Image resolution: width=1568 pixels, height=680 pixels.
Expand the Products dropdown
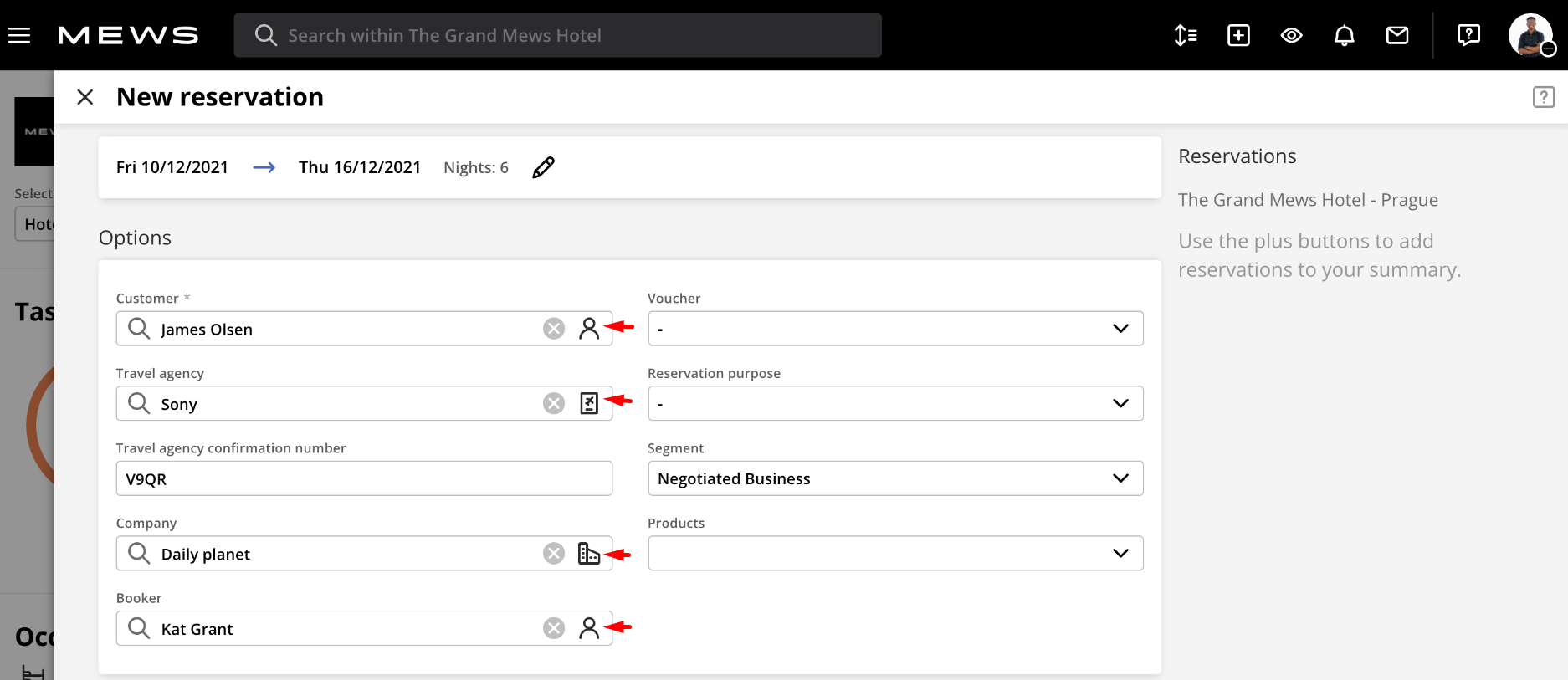(895, 553)
